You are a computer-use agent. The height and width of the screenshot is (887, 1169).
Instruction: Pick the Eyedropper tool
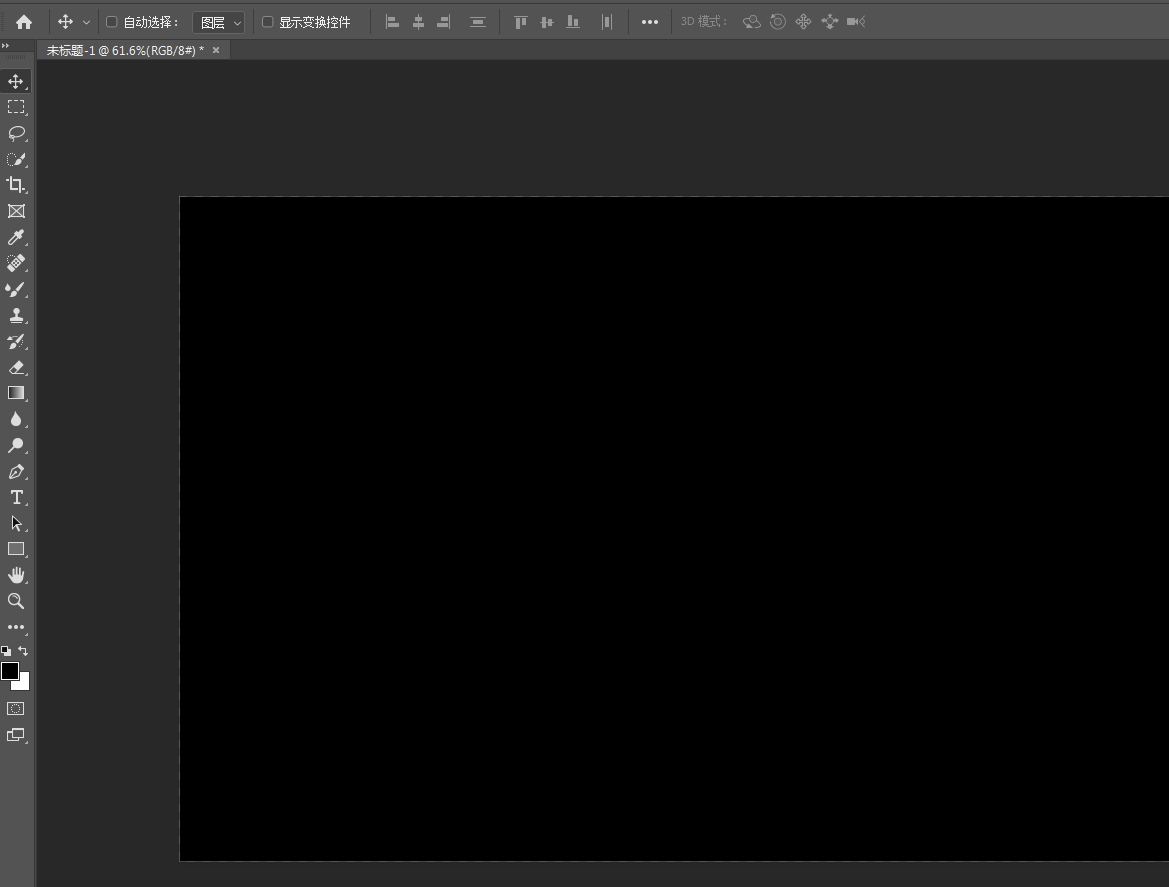coord(16,237)
